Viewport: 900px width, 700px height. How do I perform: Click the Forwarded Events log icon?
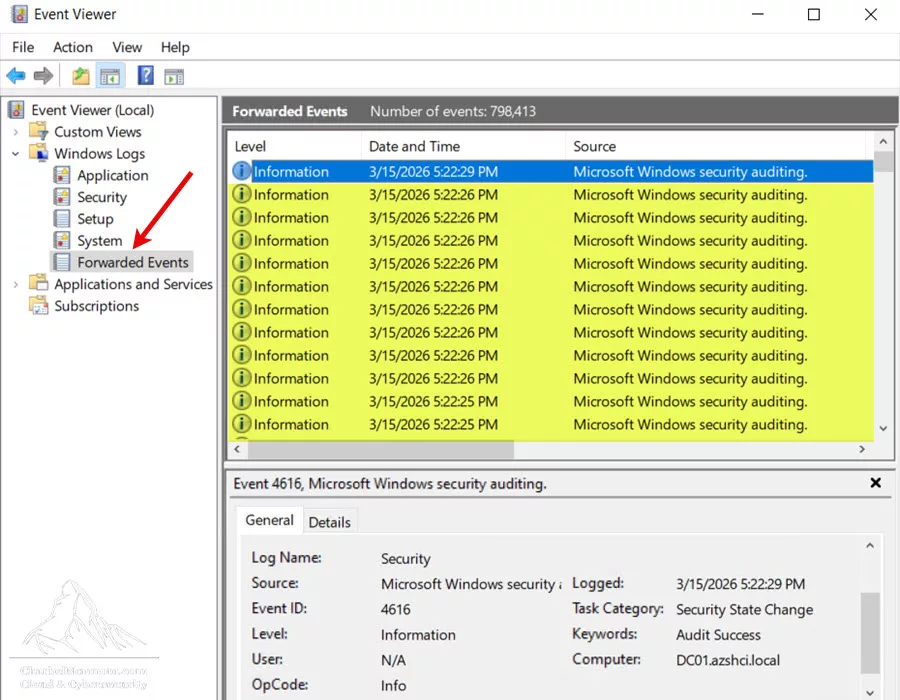[61, 262]
